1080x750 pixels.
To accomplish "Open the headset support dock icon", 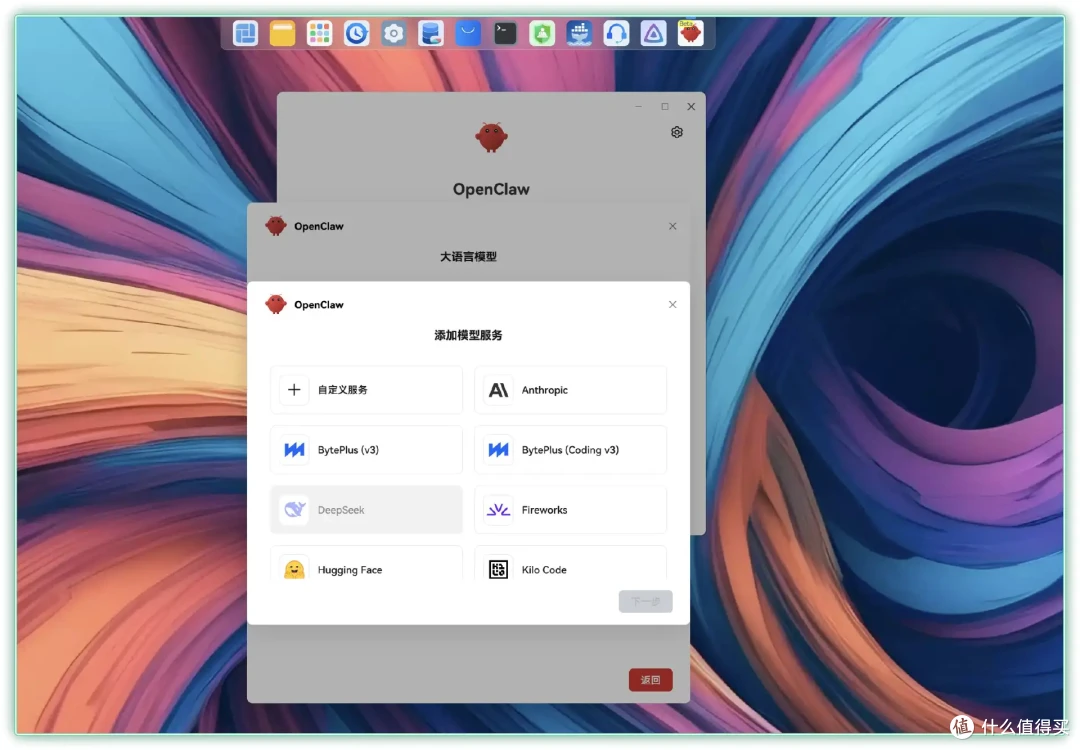I will pos(616,33).
